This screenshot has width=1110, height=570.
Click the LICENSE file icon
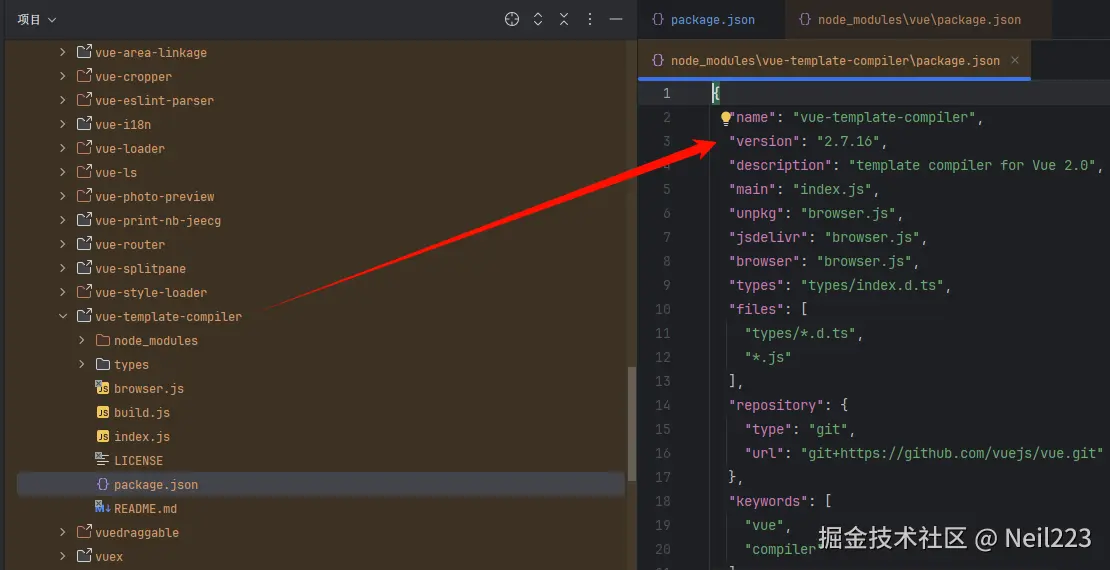(103, 460)
